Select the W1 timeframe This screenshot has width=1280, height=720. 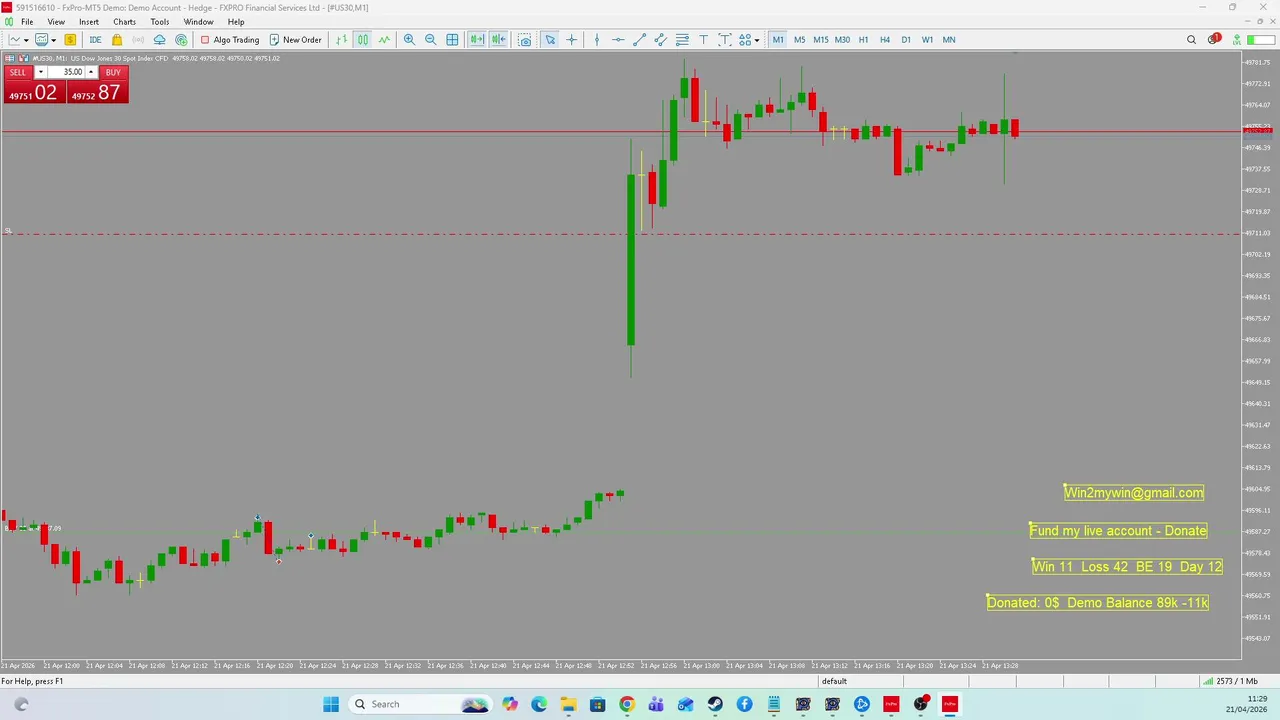tap(927, 40)
